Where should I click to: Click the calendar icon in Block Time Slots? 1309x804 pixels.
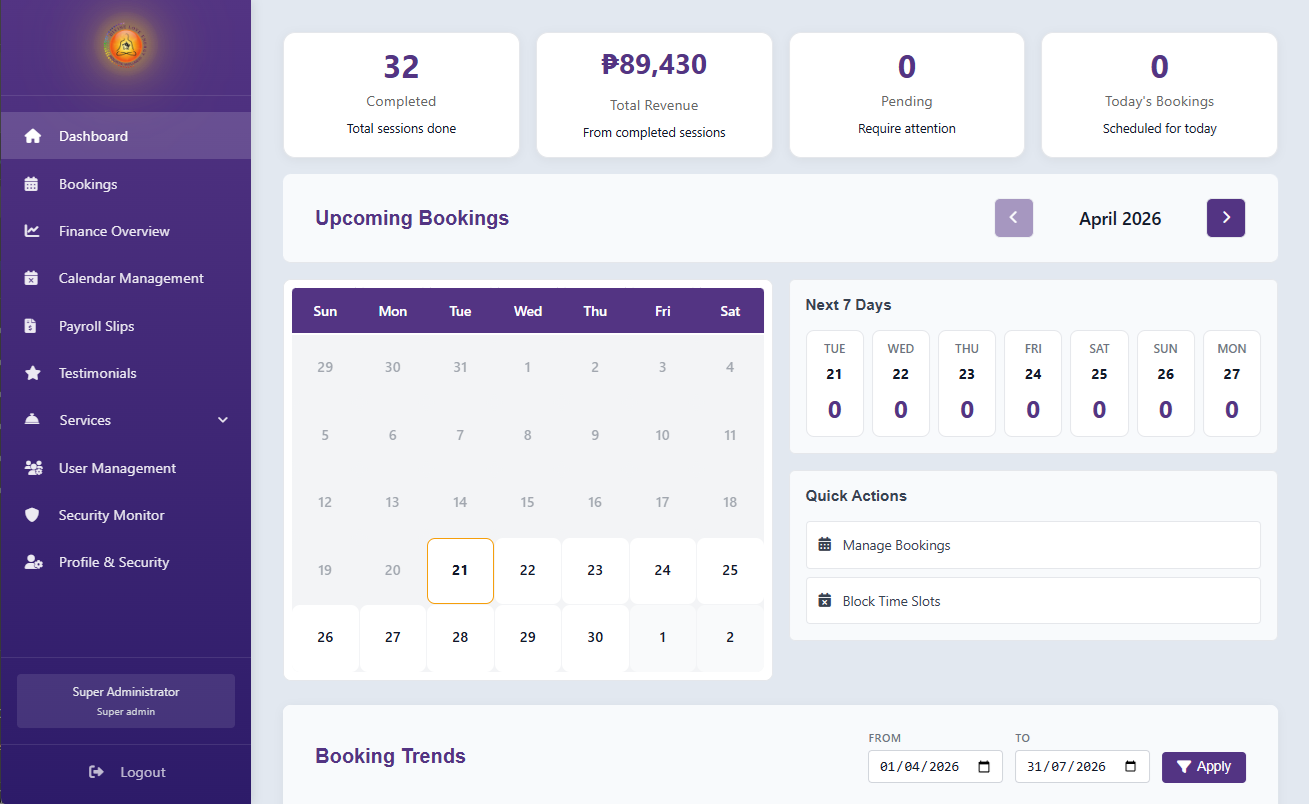pyautogui.click(x=825, y=601)
